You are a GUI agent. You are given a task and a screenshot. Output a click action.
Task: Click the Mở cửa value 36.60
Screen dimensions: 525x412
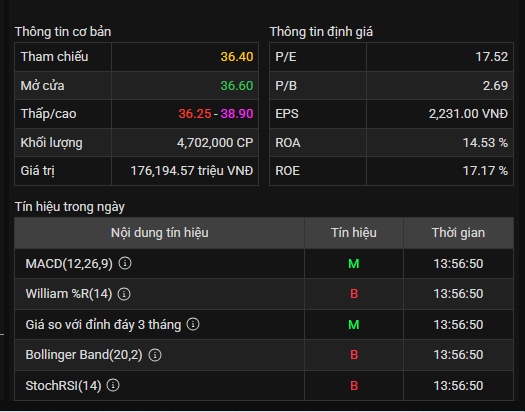(x=237, y=86)
